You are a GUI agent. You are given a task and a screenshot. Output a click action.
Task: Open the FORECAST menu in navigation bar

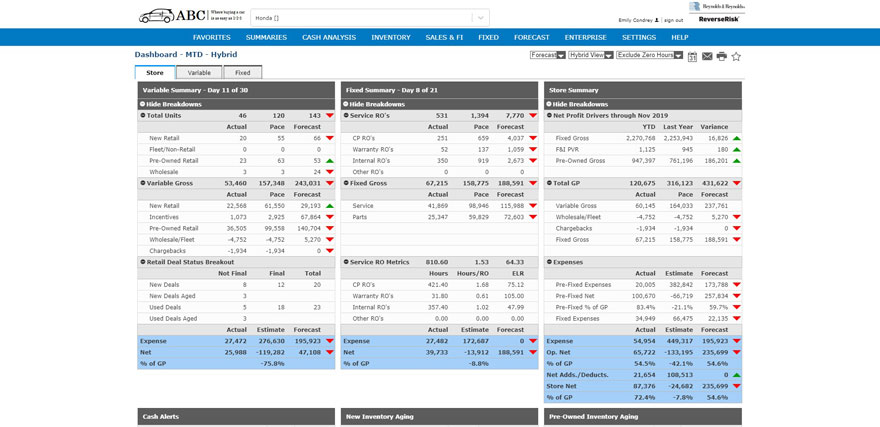pyautogui.click(x=531, y=38)
